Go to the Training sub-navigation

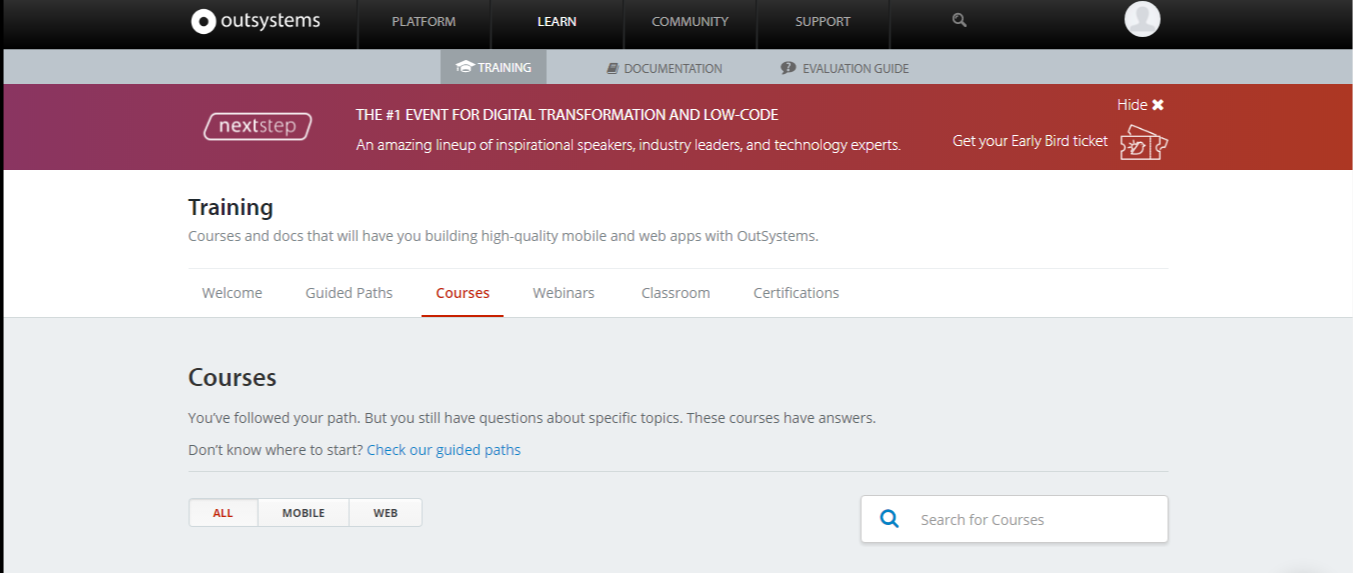tap(494, 68)
